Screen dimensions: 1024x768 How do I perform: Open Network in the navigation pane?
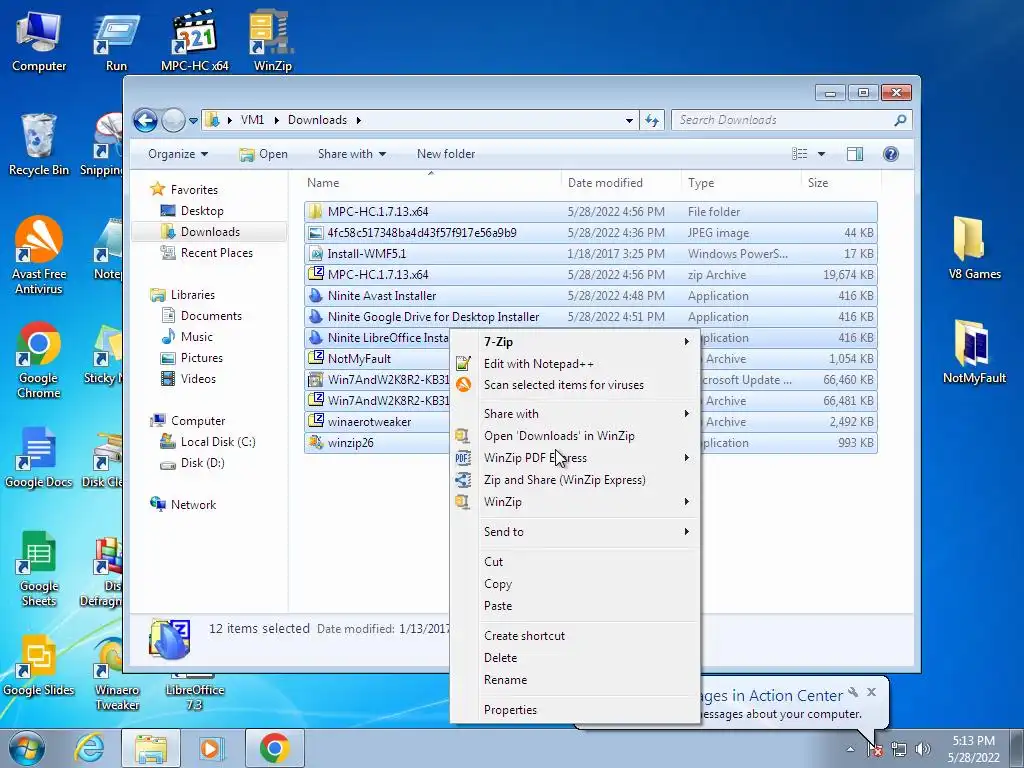pos(193,505)
